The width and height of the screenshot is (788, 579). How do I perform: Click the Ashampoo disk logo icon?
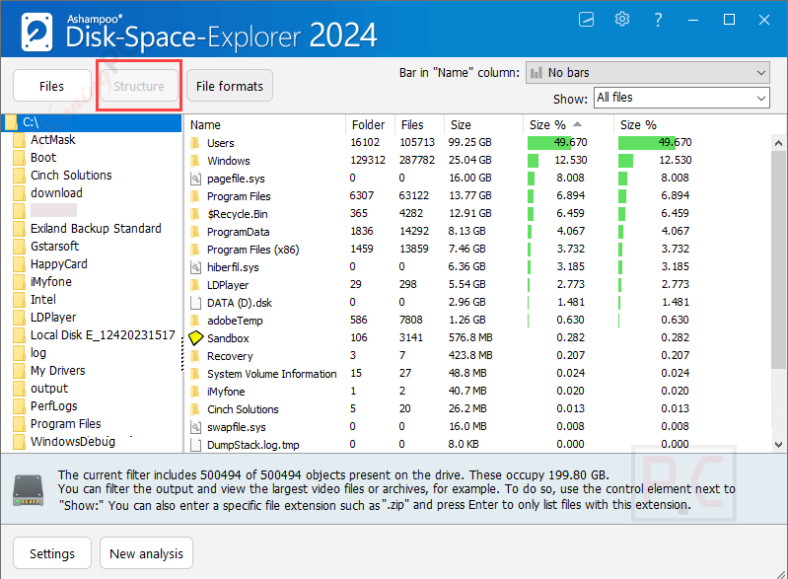[36, 33]
